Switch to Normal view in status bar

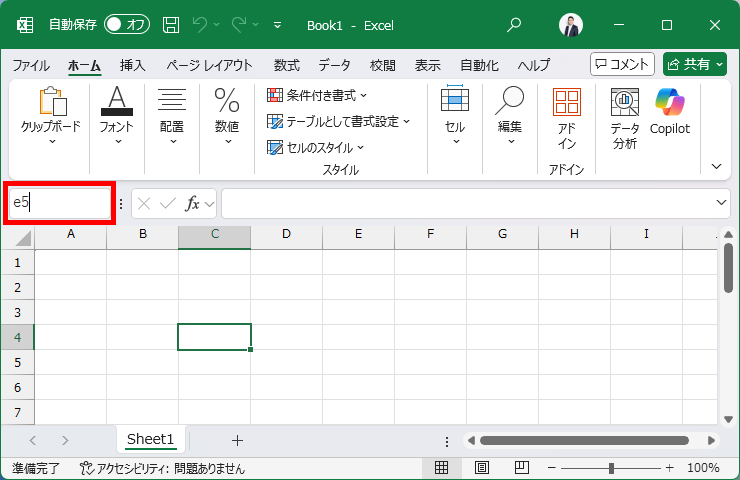(441, 468)
